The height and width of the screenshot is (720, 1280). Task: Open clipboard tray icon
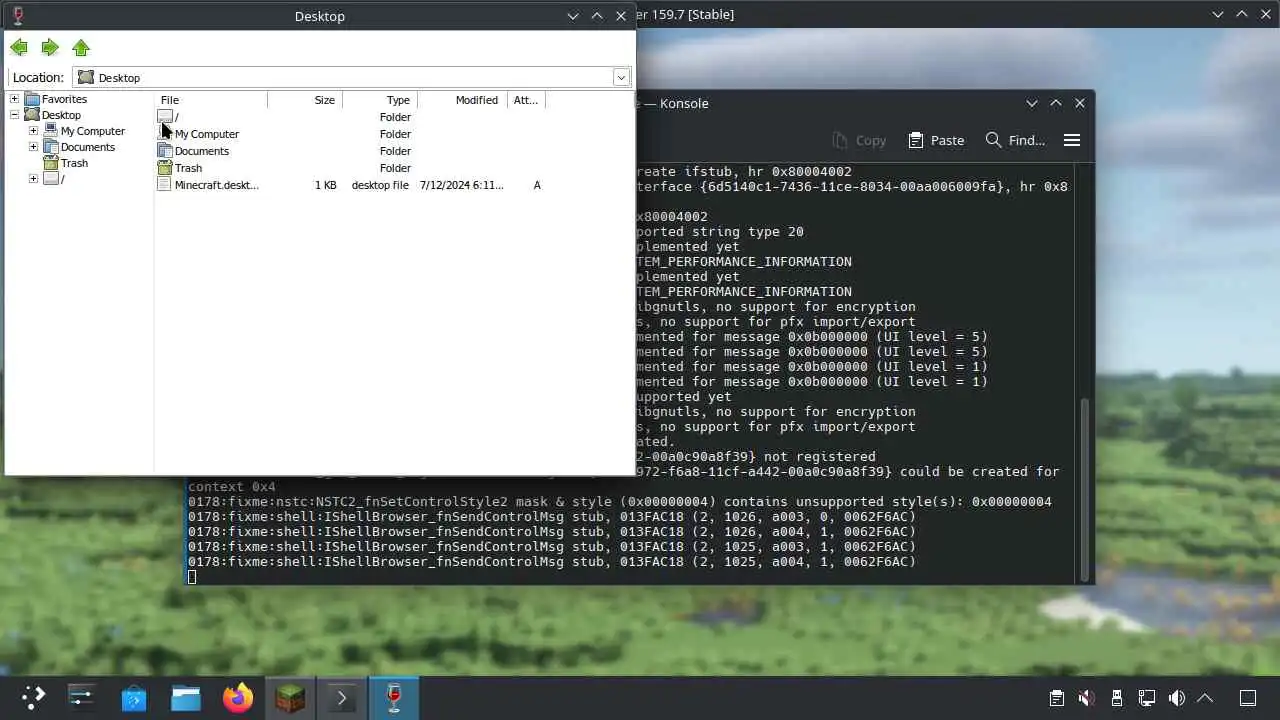(1057, 698)
